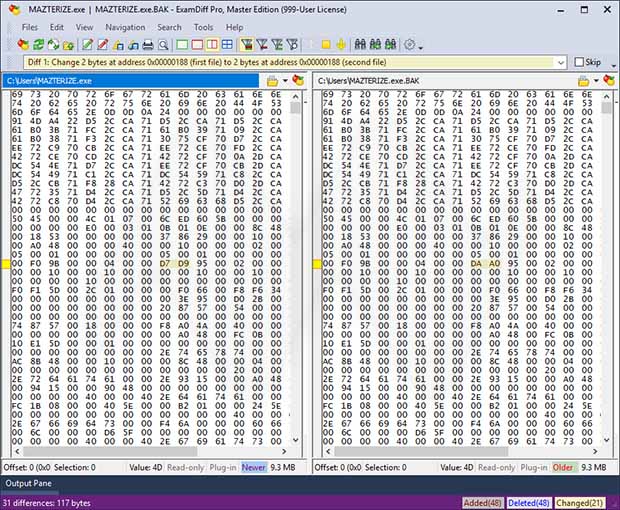Open left pane folder dropdown arrow
This screenshot has height=510, width=620.
[x=285, y=81]
